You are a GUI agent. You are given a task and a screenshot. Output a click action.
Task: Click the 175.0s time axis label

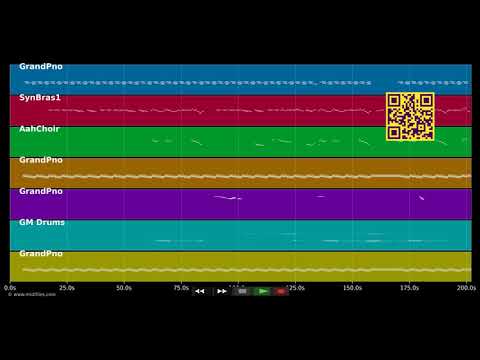(x=409, y=288)
